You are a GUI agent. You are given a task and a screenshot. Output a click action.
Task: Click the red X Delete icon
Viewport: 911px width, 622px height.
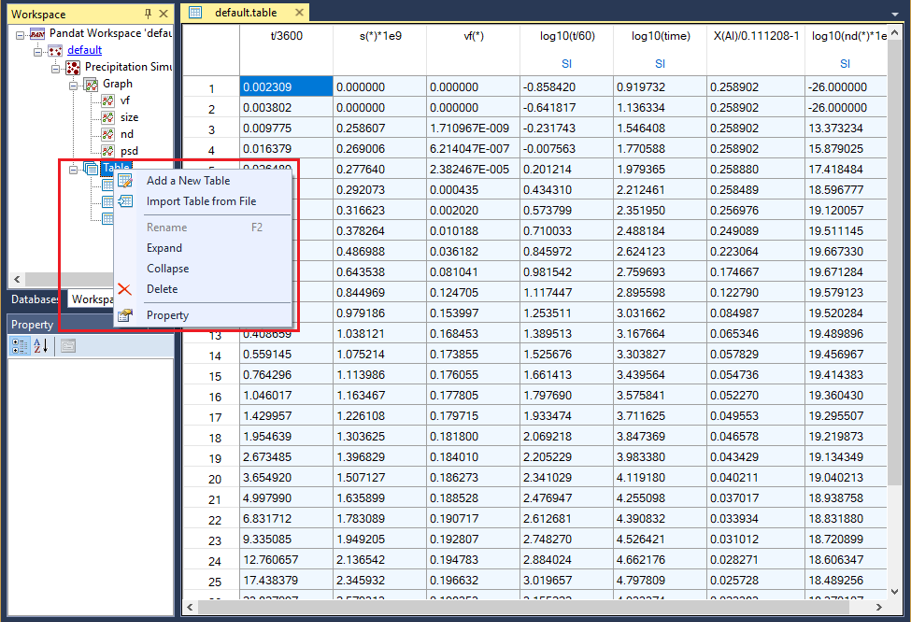point(125,290)
